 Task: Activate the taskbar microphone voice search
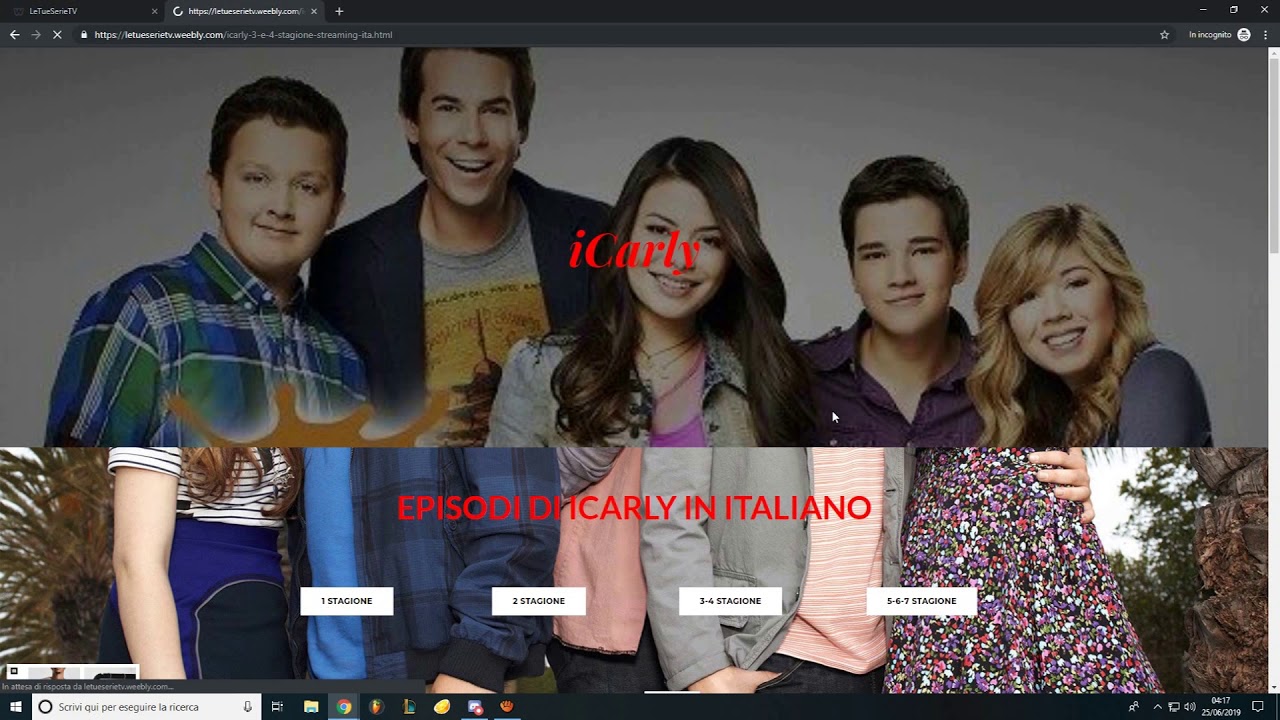click(248, 707)
